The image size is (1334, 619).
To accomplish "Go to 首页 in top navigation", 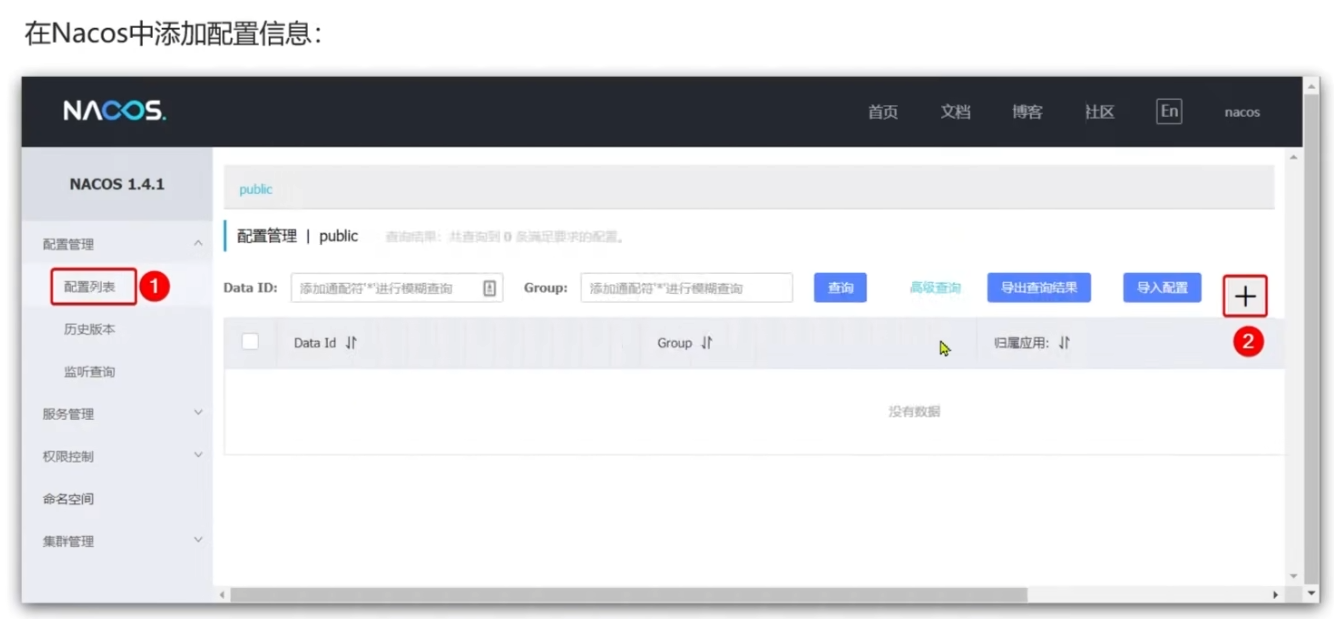I will click(x=883, y=112).
